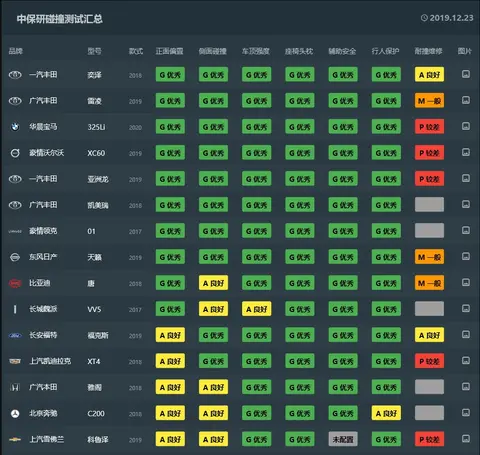Click the model name 凯美瑞

98,205
